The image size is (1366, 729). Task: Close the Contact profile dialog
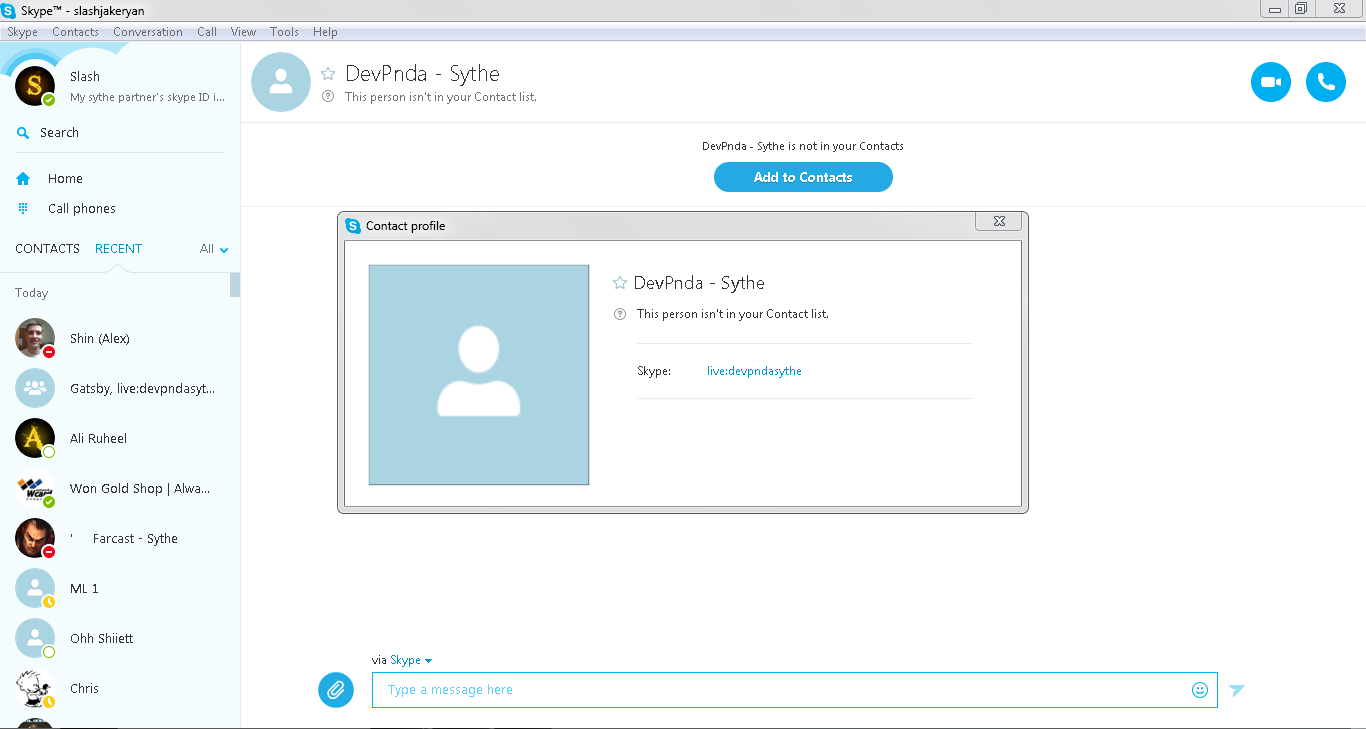(x=999, y=221)
